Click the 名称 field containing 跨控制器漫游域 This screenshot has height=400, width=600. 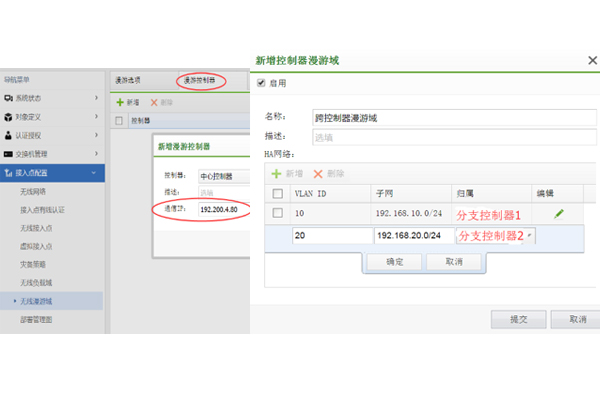click(x=450, y=117)
